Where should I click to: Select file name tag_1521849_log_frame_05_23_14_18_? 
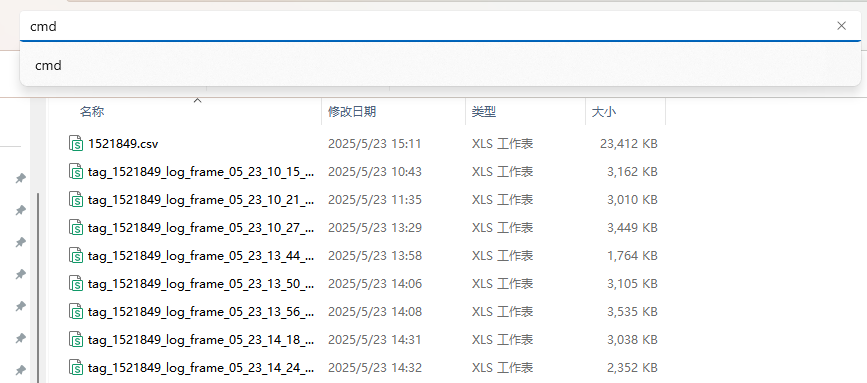pos(201,339)
